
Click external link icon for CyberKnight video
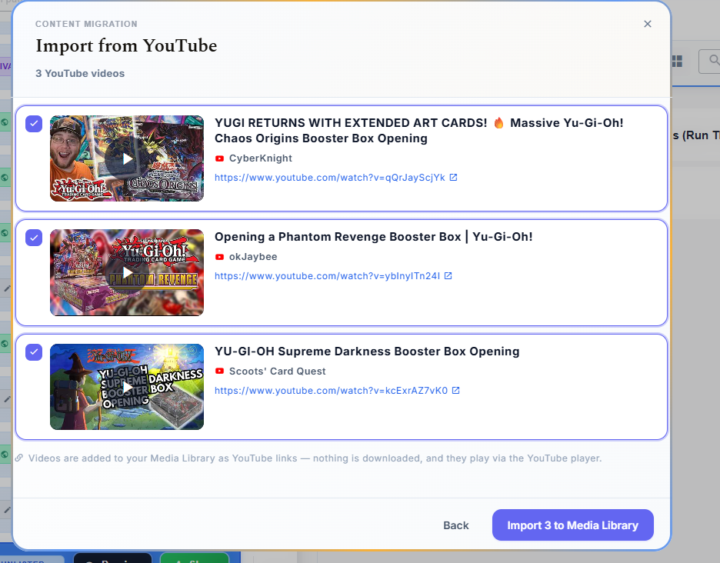[x=453, y=177]
